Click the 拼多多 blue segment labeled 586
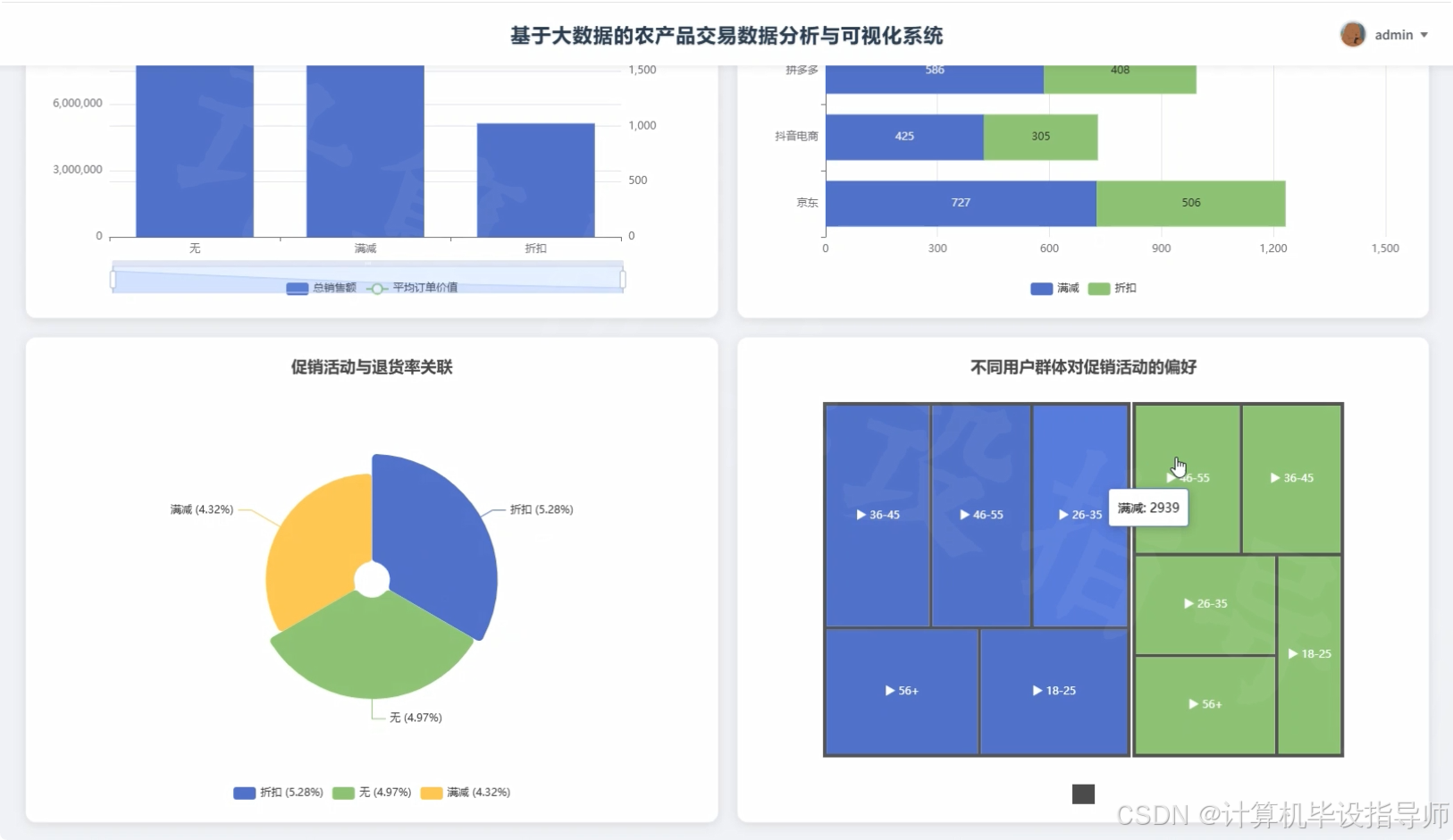 pyautogui.click(x=935, y=80)
